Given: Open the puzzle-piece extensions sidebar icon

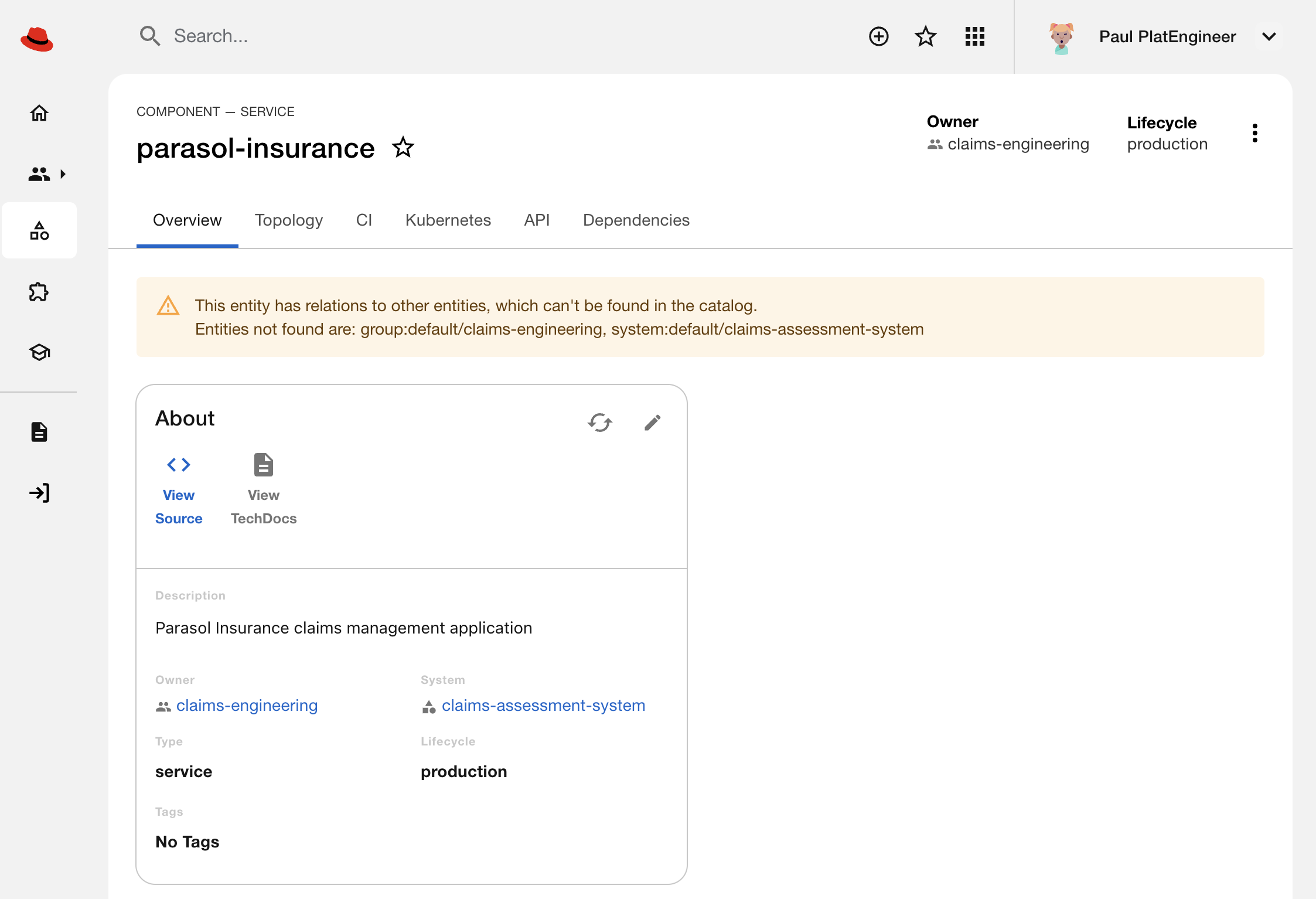Looking at the screenshot, I should coord(39,292).
